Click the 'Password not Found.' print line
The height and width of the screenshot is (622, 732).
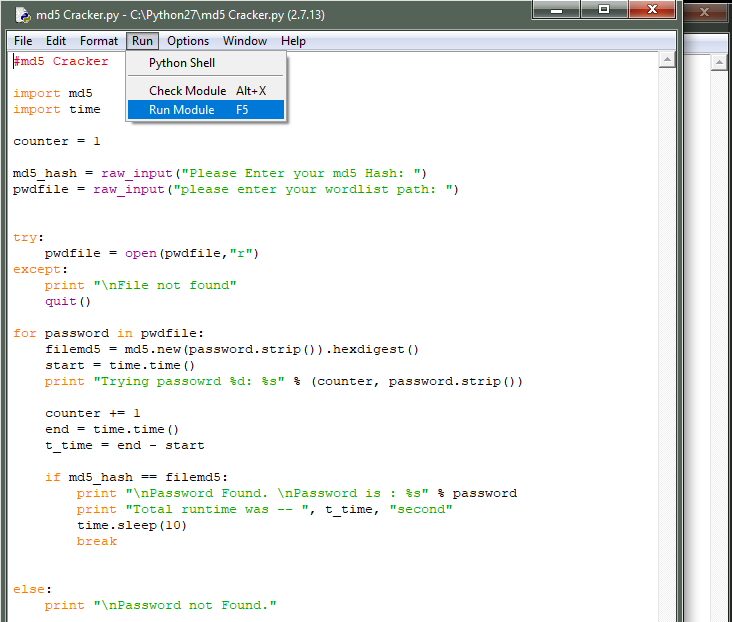point(161,606)
